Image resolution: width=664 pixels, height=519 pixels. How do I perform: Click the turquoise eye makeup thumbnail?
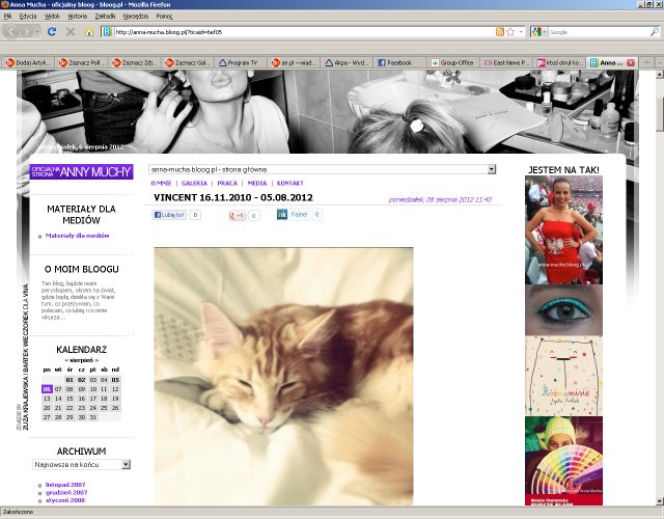point(564,310)
